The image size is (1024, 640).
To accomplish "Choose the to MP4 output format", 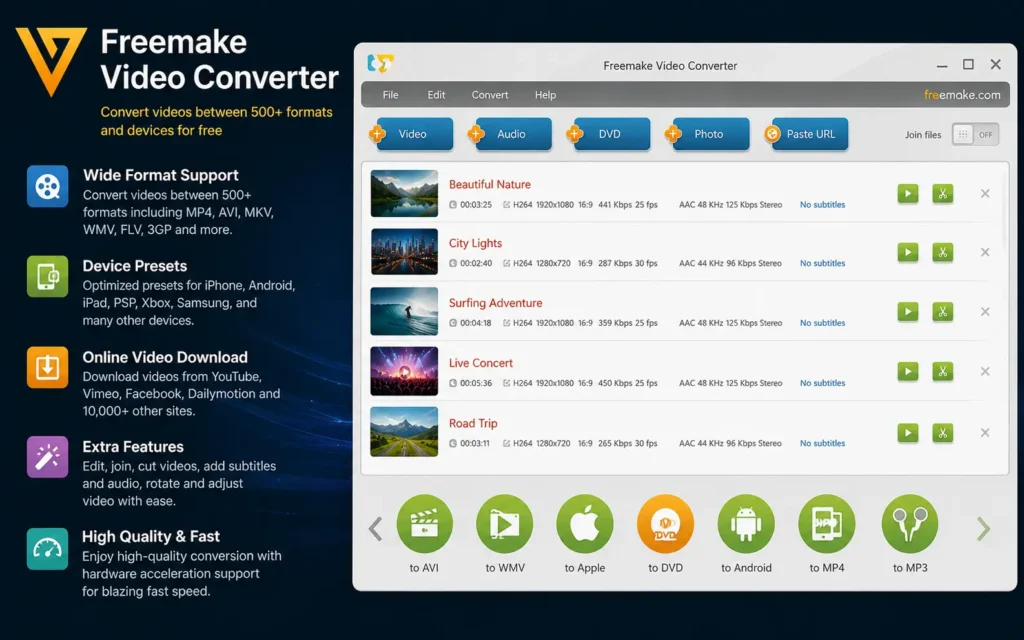I will coord(827,524).
